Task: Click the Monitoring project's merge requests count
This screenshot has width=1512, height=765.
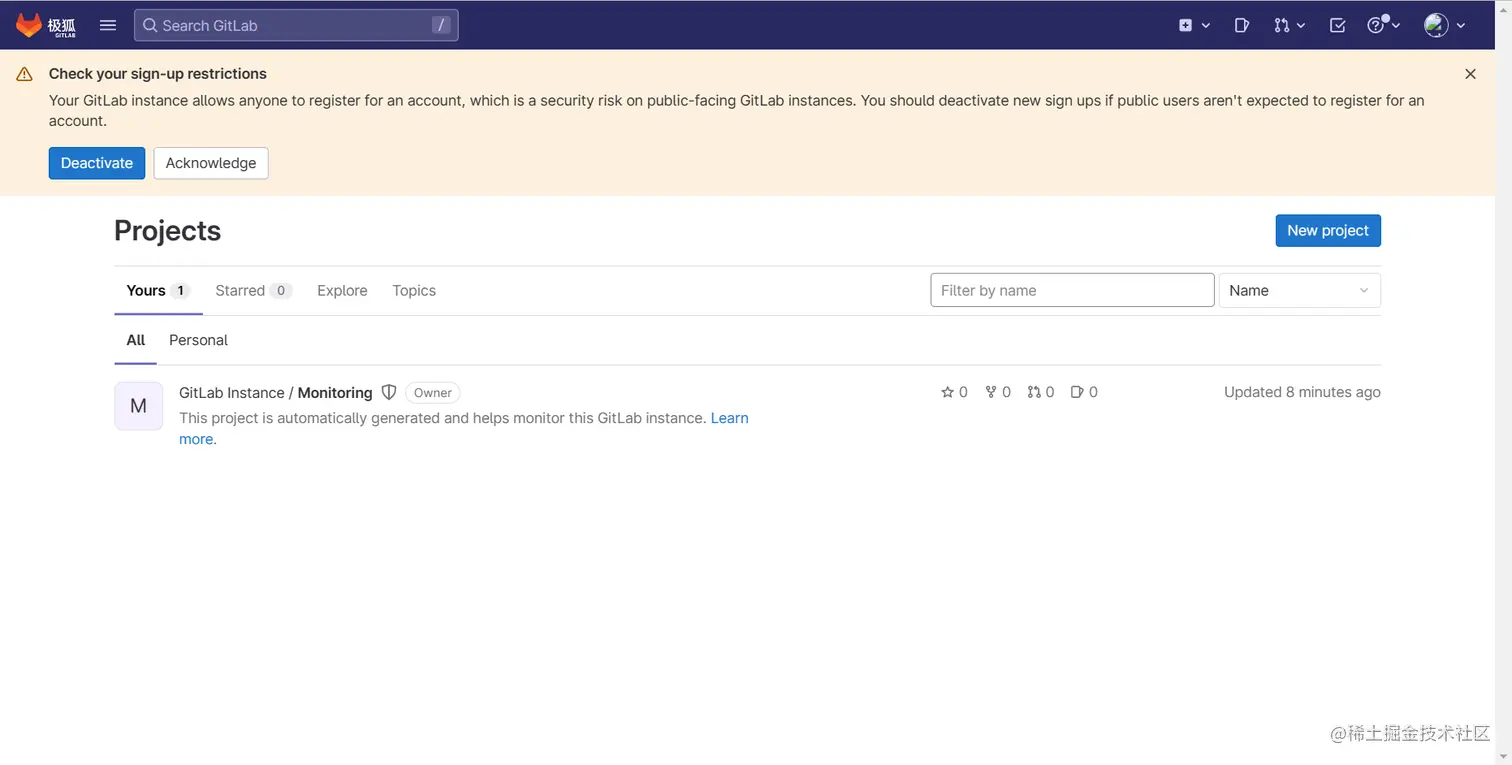Action: point(1041,392)
